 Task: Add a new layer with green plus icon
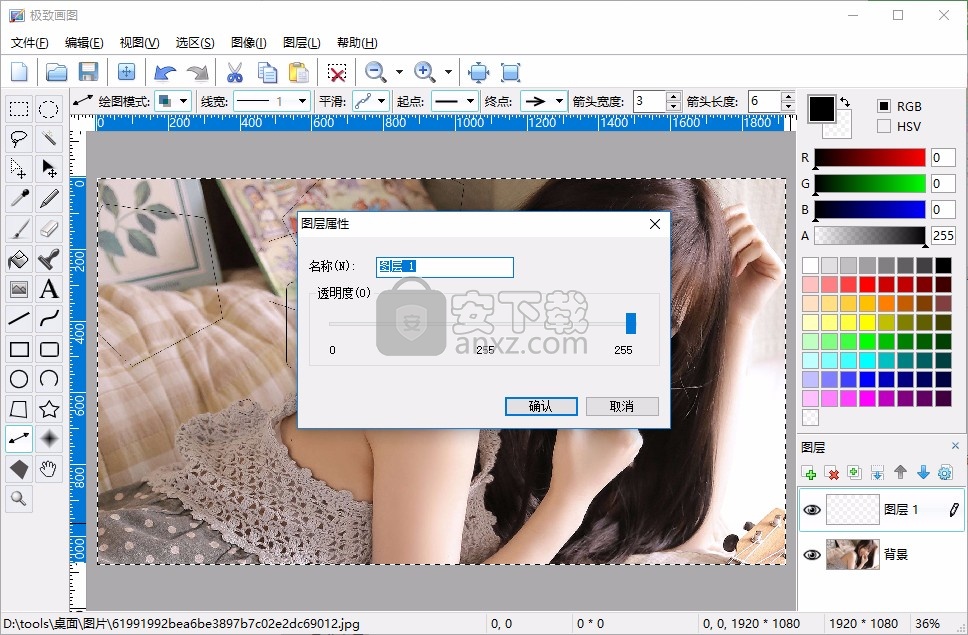point(809,473)
